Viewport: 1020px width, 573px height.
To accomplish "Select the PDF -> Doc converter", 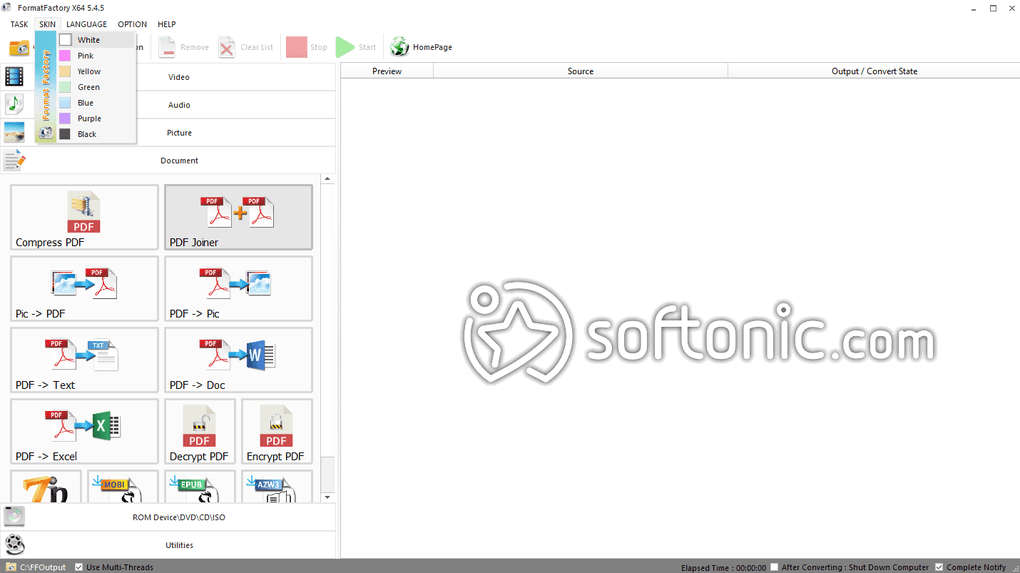I will (238, 360).
